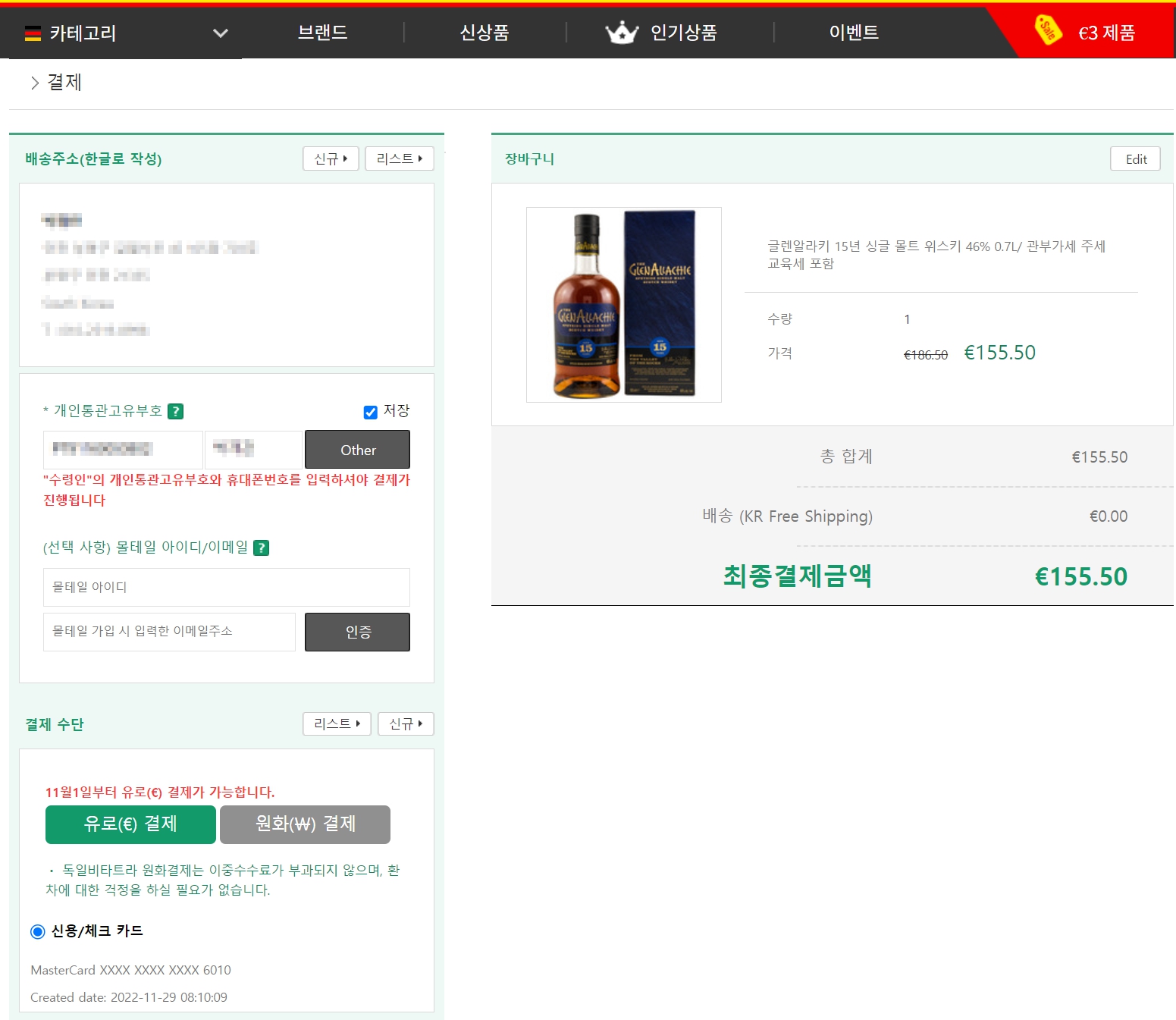Click the phone number input field
The height and width of the screenshot is (1020, 1176).
click(x=253, y=450)
